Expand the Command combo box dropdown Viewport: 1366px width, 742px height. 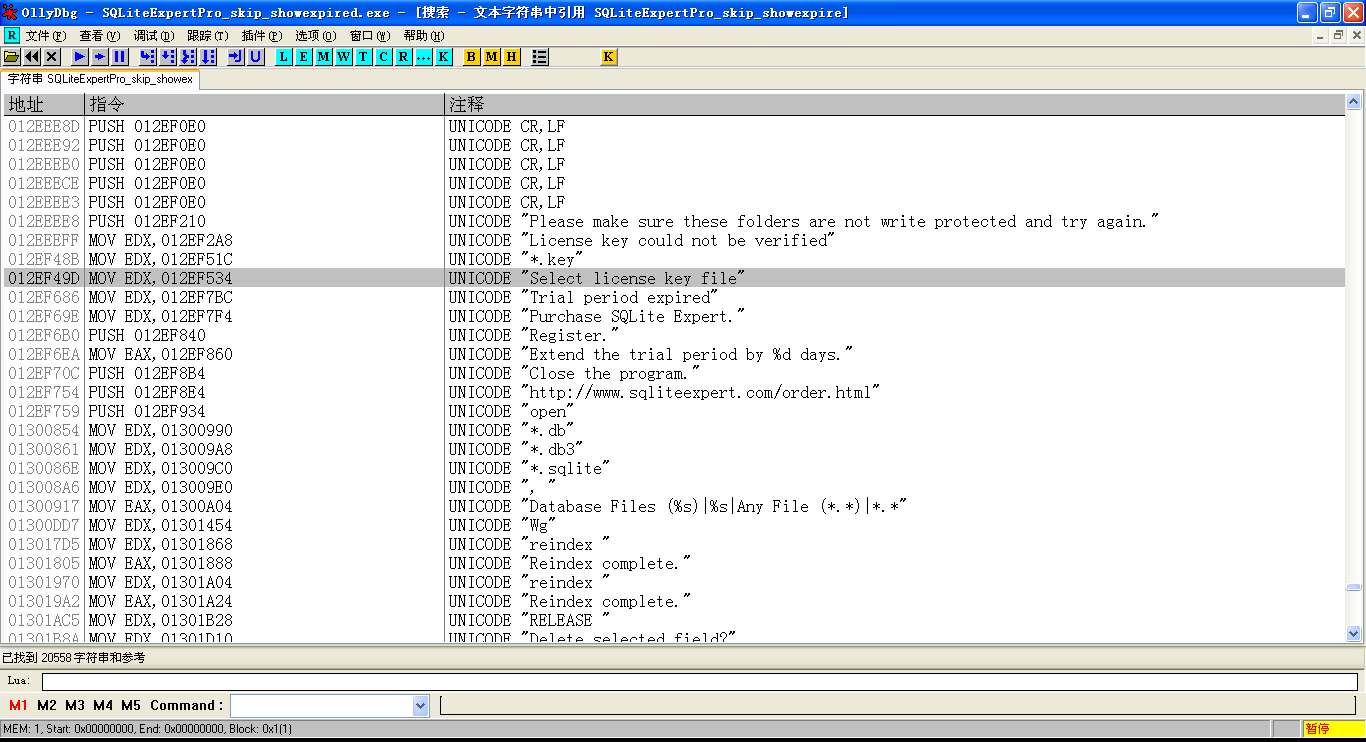pyautogui.click(x=420, y=706)
